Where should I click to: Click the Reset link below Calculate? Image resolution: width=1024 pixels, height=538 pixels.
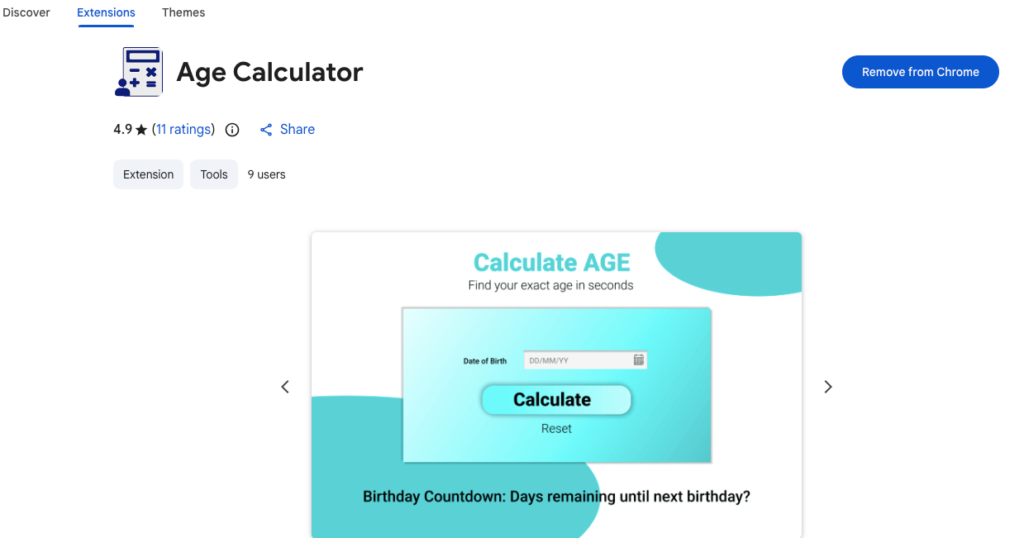coord(556,428)
